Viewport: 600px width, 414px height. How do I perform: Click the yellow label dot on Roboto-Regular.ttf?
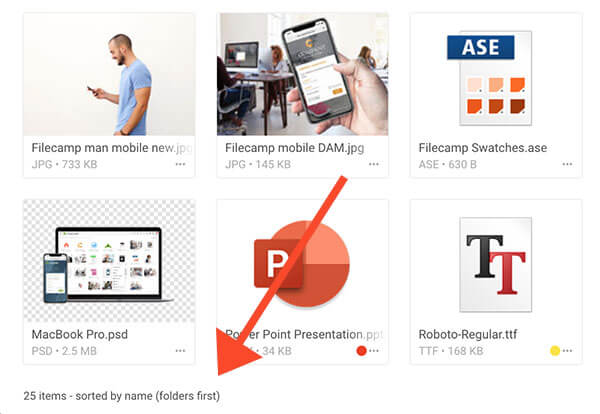point(555,350)
